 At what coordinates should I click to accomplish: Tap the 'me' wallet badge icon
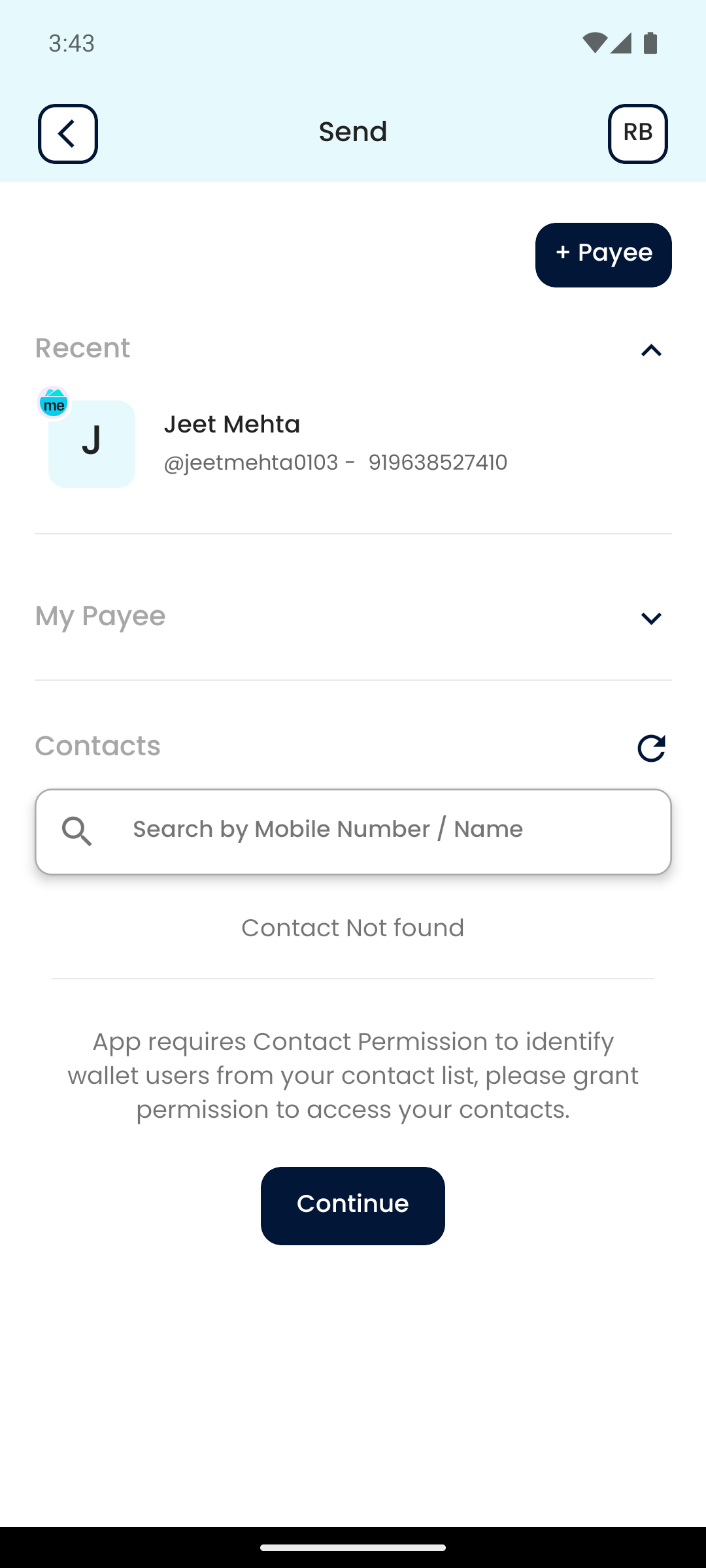[x=54, y=403]
